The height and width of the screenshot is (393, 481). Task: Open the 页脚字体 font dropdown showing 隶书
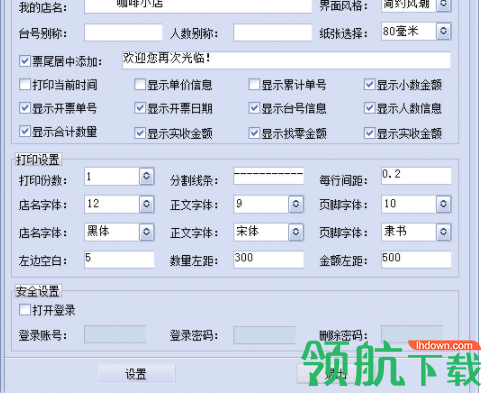[x=443, y=232]
